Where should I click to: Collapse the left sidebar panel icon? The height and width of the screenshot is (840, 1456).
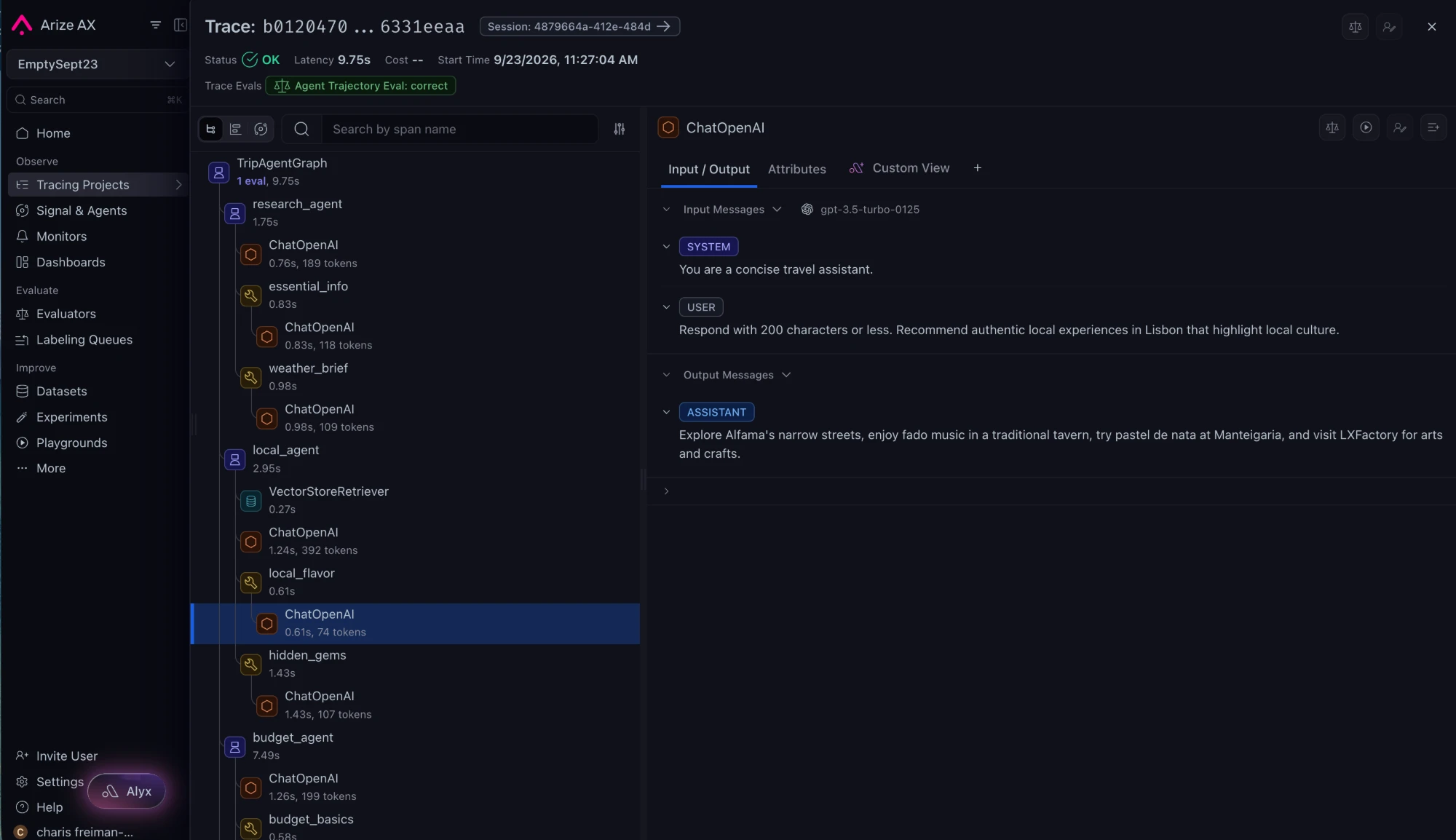181,25
